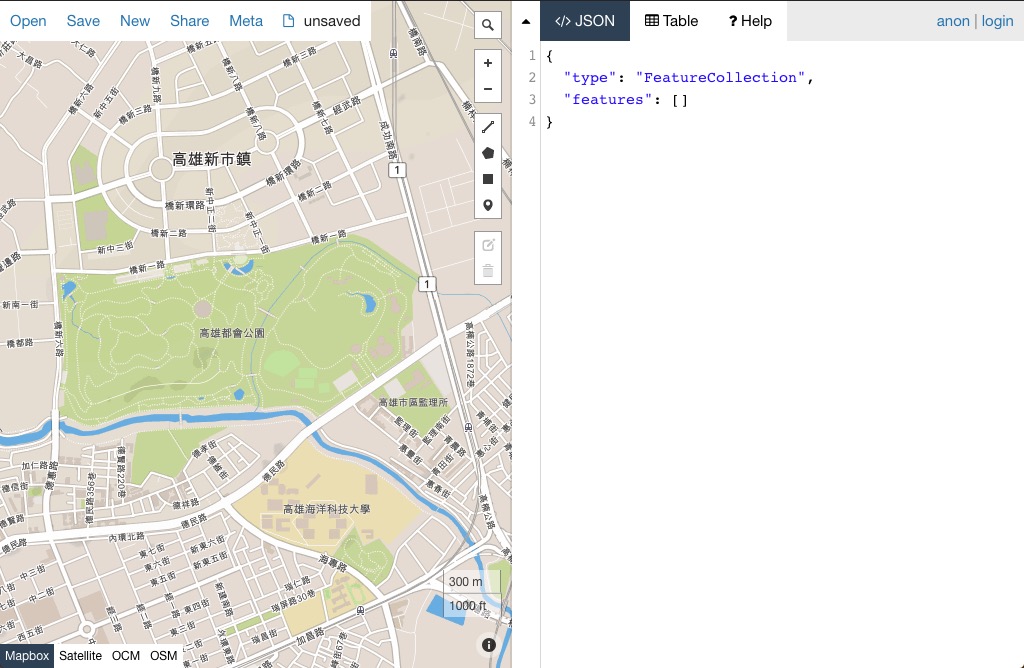Image resolution: width=1024 pixels, height=668 pixels.
Task: Click the 高雄市區監理所 label
Action: pos(413,402)
